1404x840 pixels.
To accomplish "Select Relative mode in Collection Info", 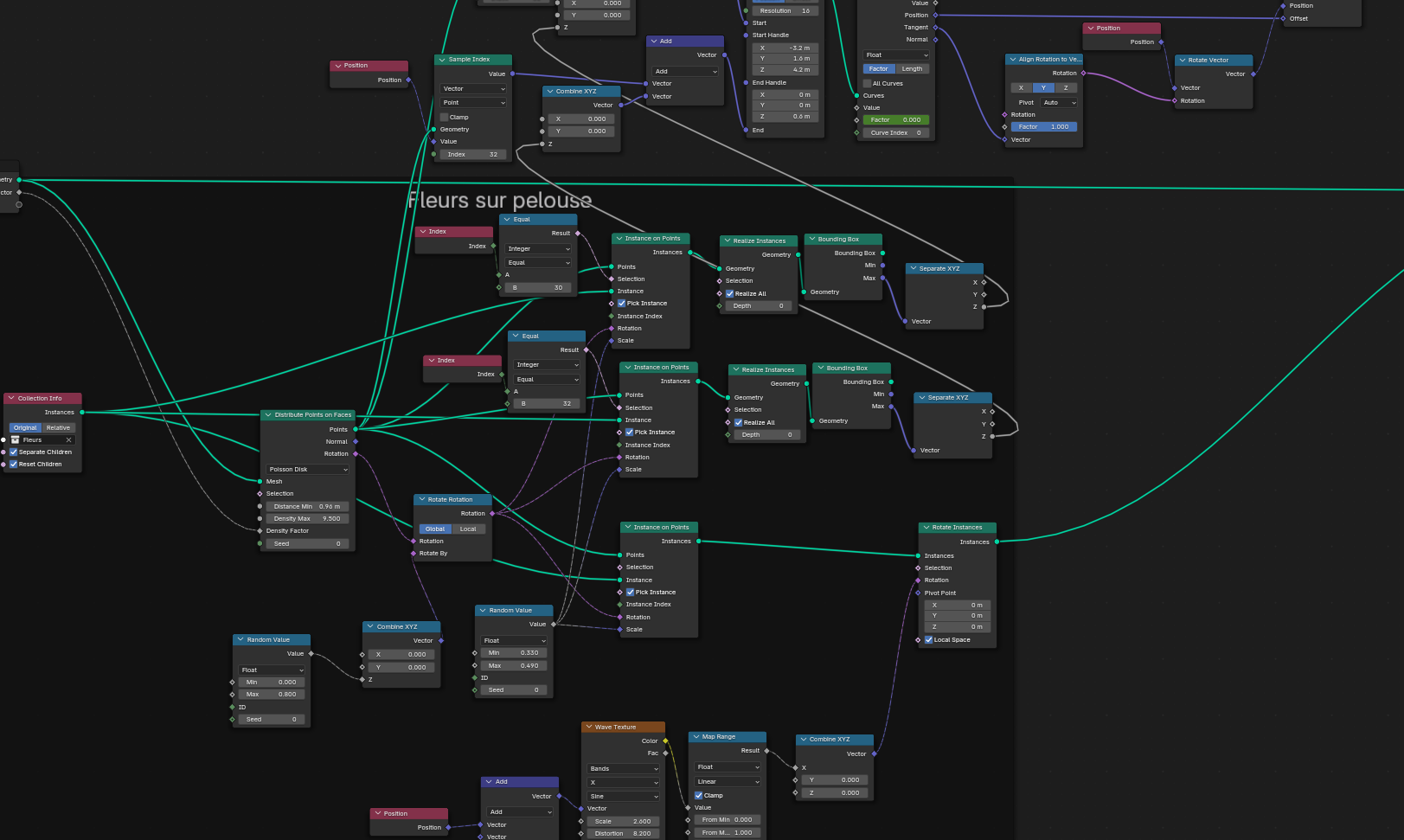I will tap(59, 427).
